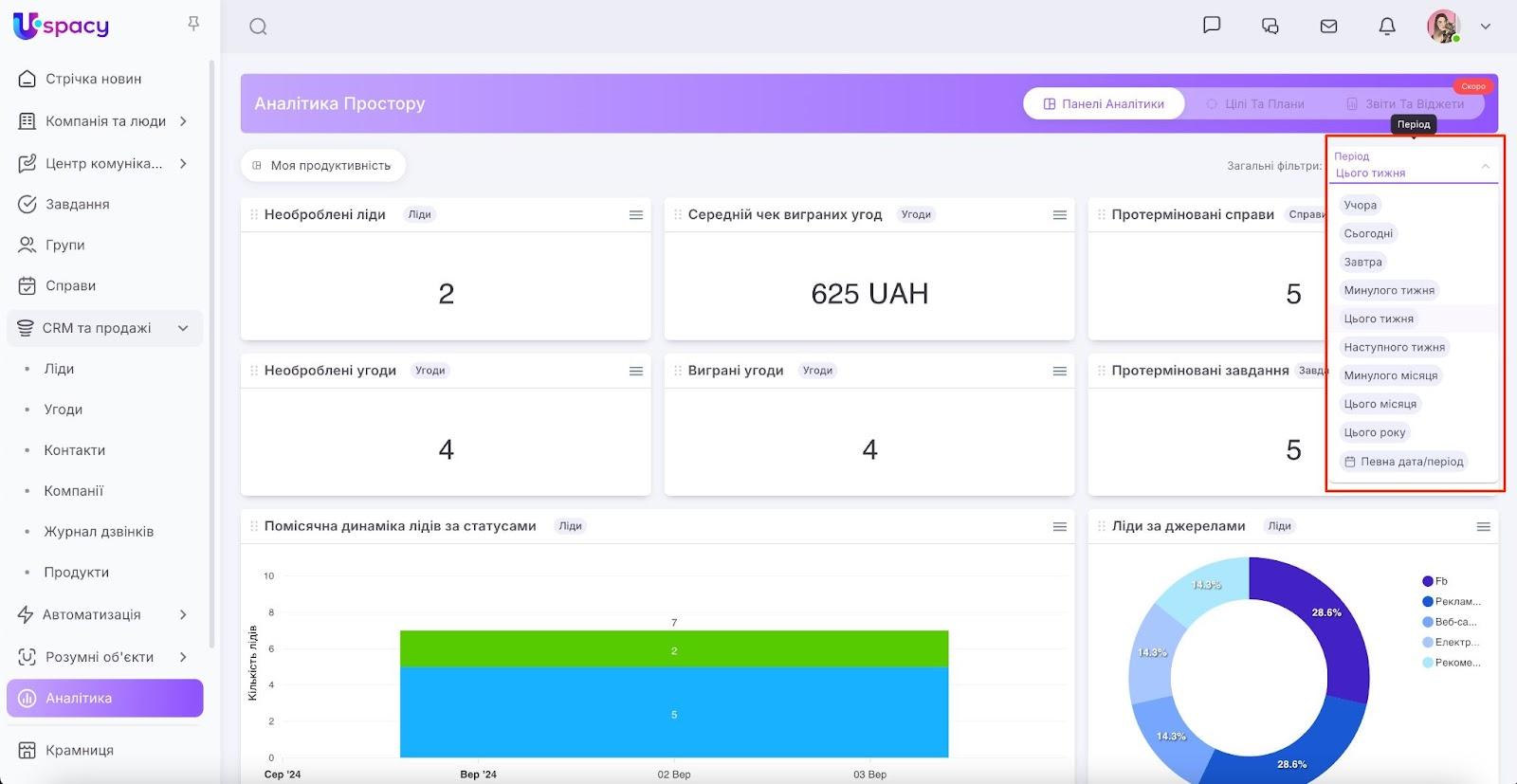Switch to Цілі Та Плани tab
This screenshot has width=1517, height=784.
click(1255, 104)
